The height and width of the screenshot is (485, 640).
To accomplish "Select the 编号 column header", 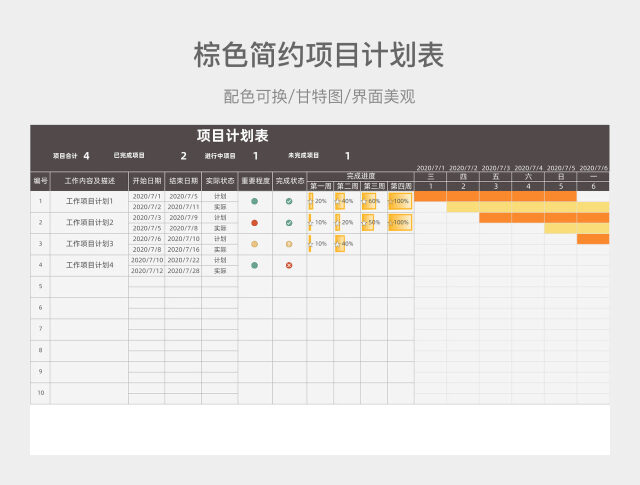I will pos(40,181).
